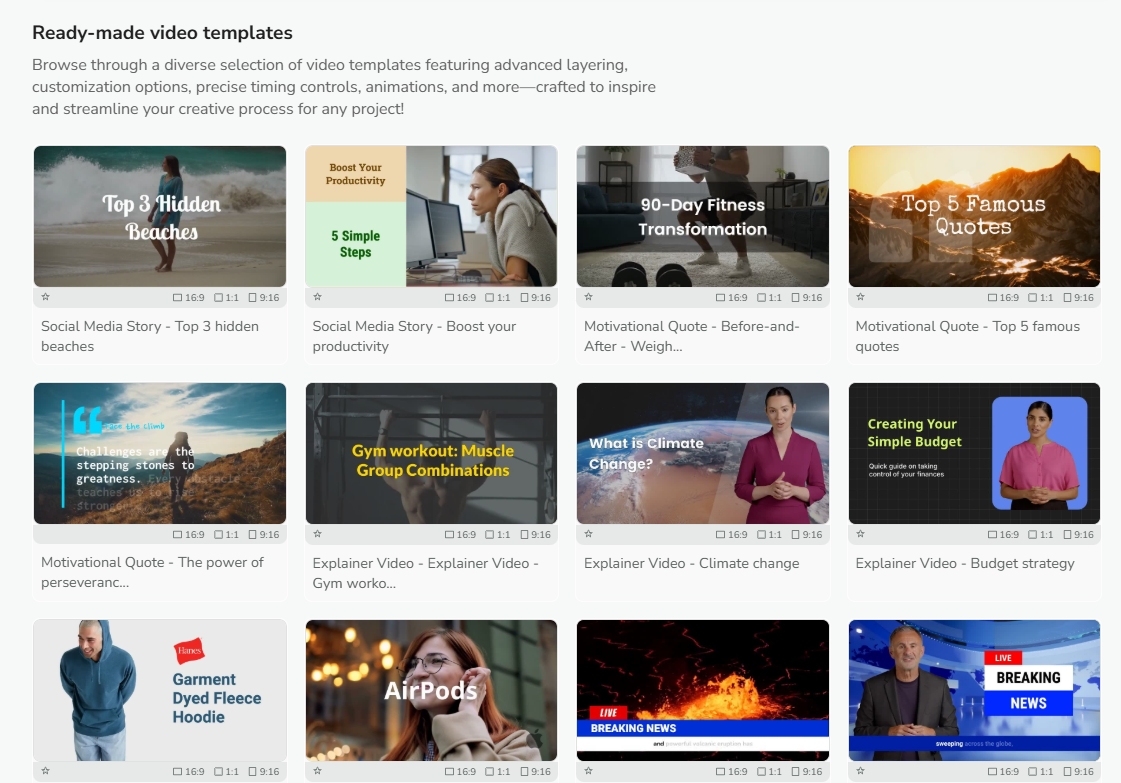Click star icon under 90-Day Fitness template

pyautogui.click(x=589, y=297)
